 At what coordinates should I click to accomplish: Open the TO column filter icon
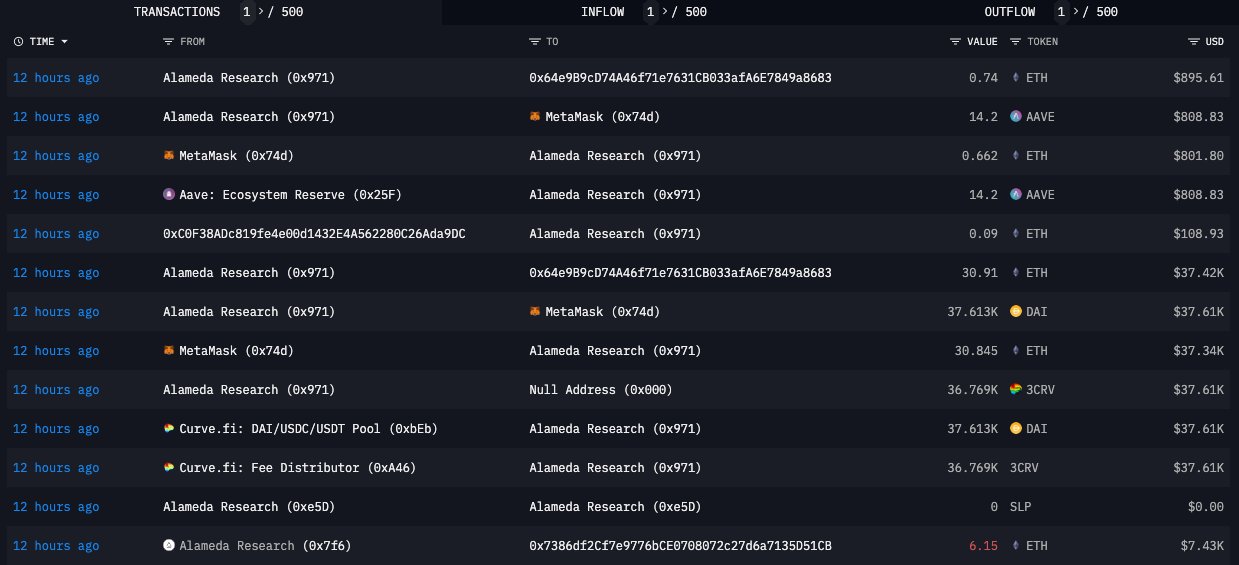point(534,42)
